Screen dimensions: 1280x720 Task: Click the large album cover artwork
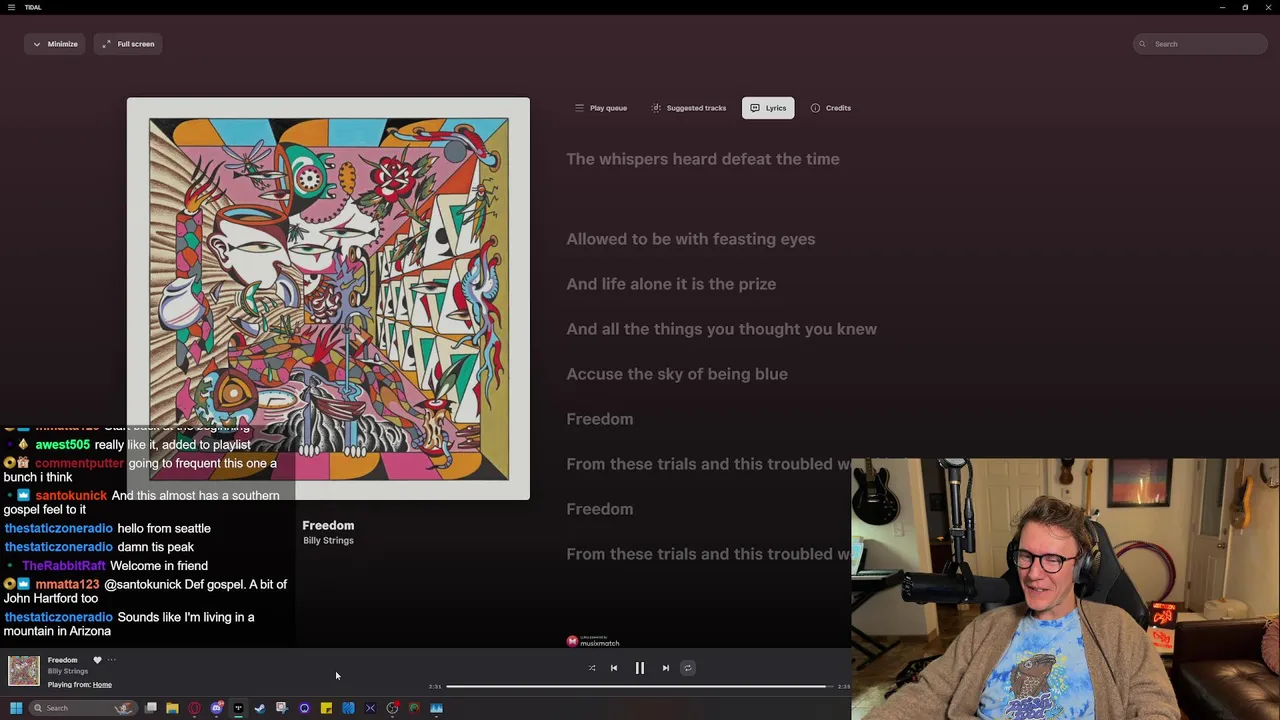[x=328, y=298]
